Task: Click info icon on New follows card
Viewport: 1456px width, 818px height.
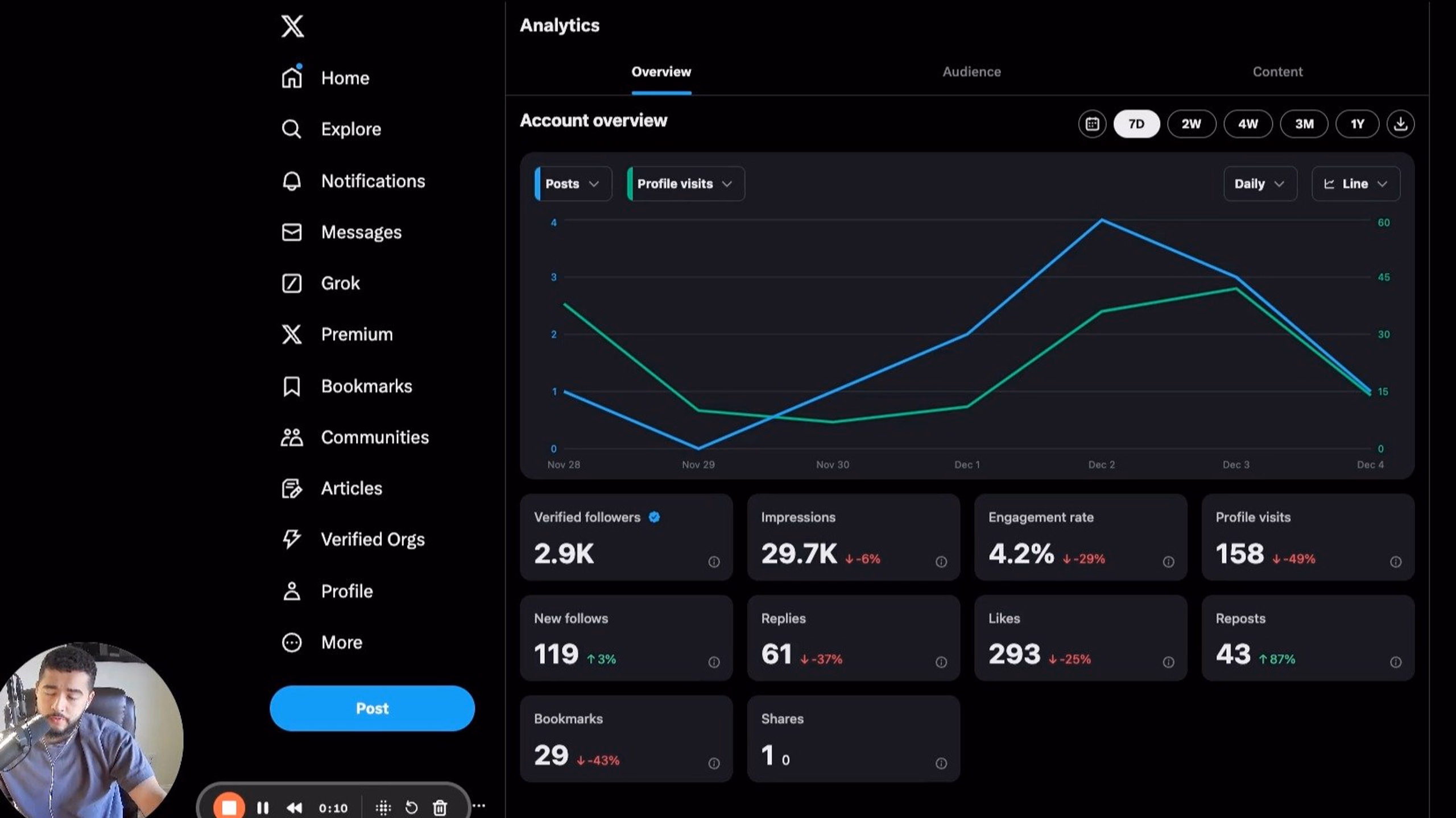Action: coord(714,662)
